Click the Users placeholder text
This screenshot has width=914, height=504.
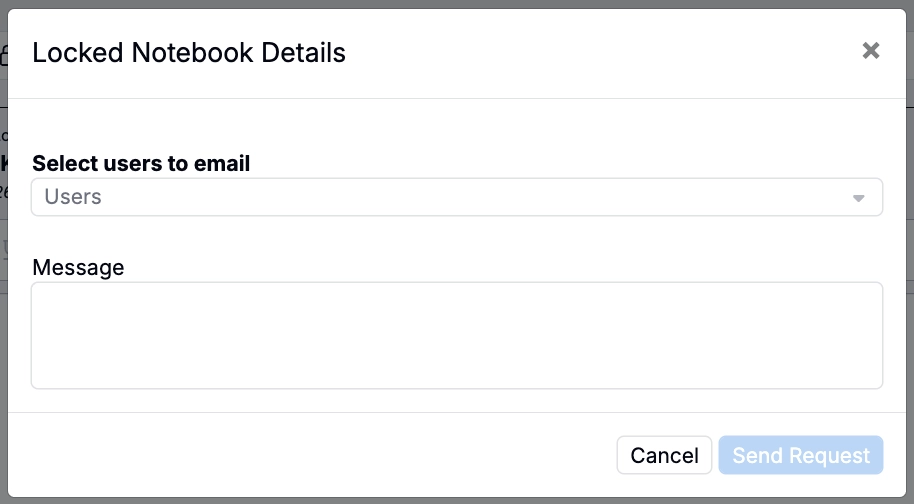point(73,197)
